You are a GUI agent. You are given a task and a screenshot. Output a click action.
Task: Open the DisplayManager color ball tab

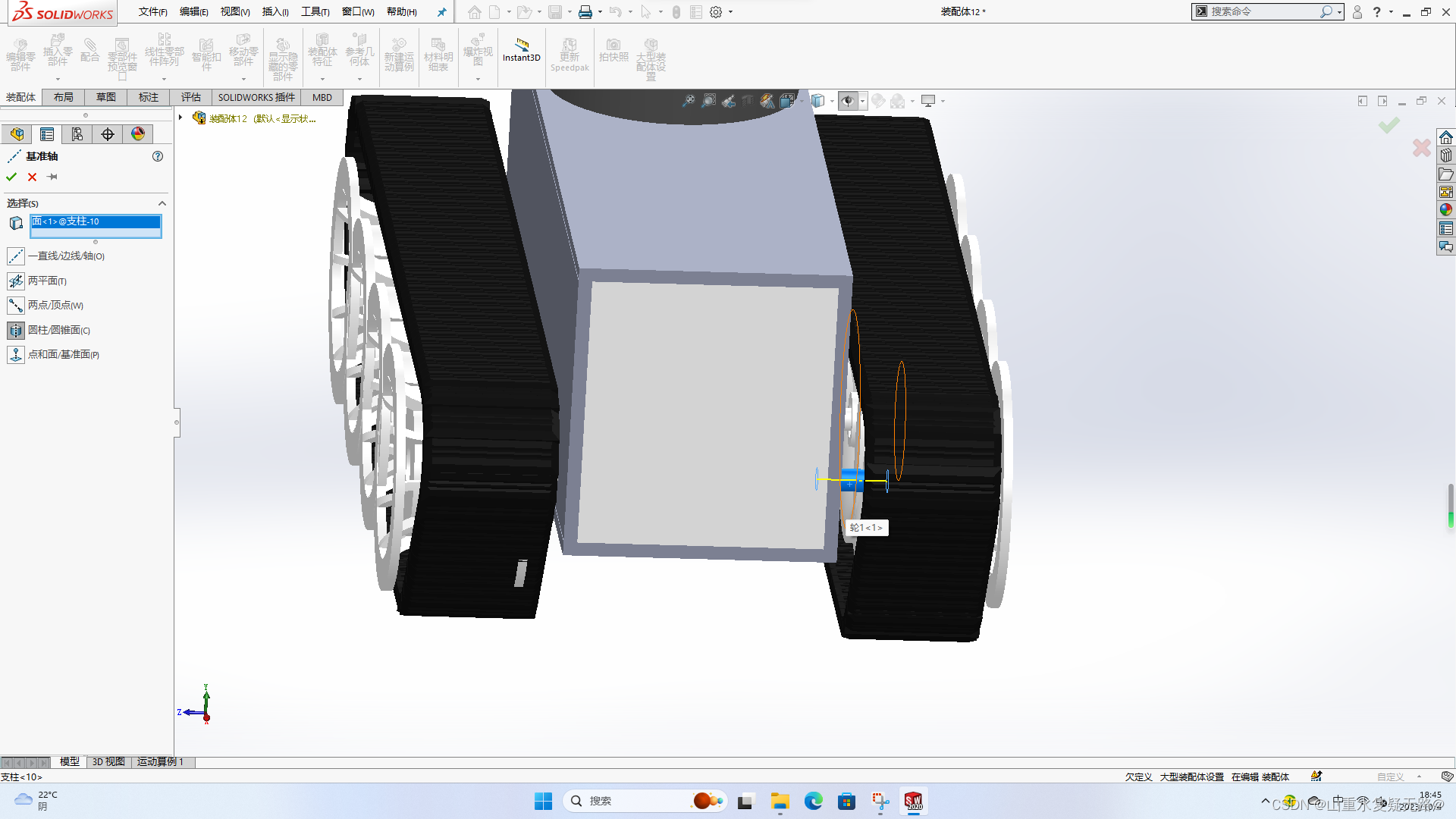(138, 134)
